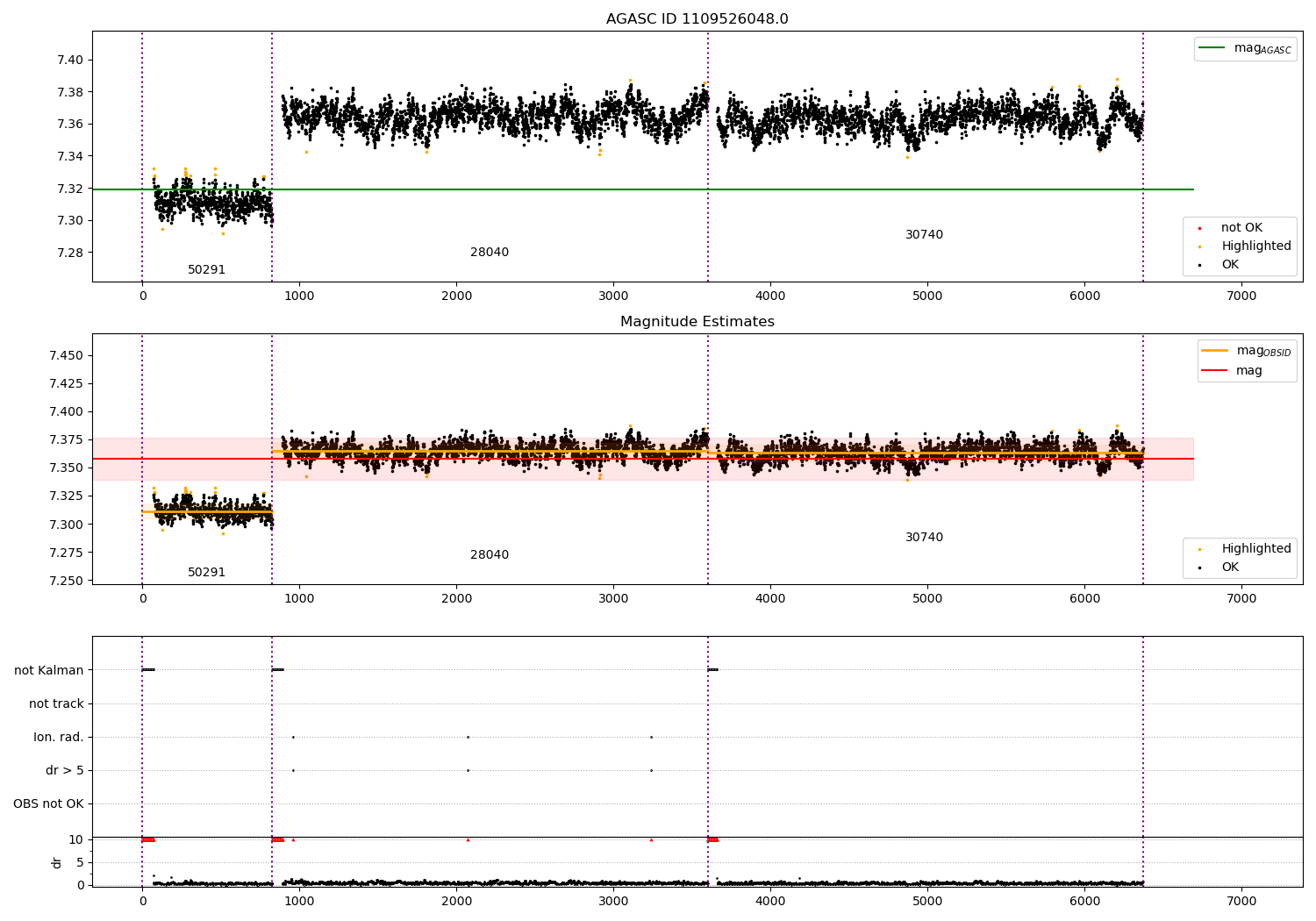
Task: Click 'not OK' entry in top legend
Action: point(1241,228)
